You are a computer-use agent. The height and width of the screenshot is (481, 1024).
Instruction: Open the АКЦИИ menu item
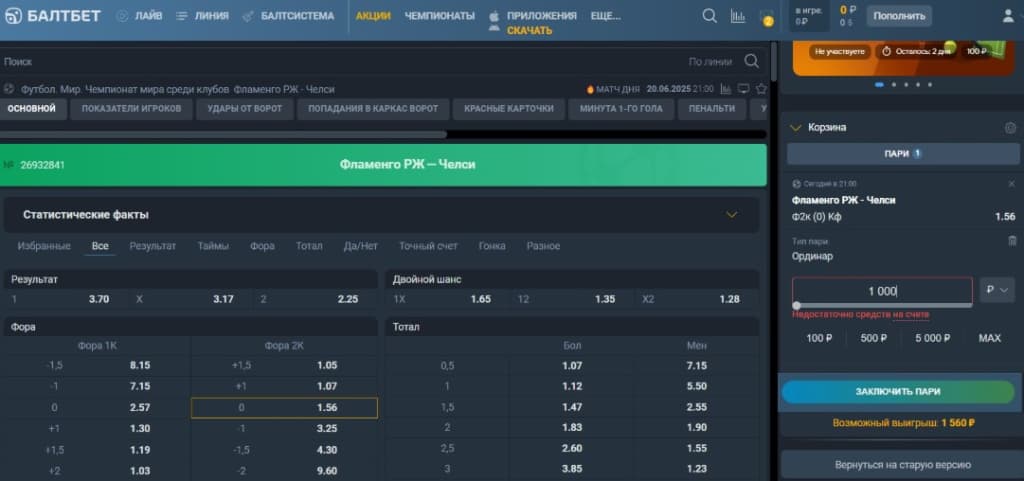(373, 16)
